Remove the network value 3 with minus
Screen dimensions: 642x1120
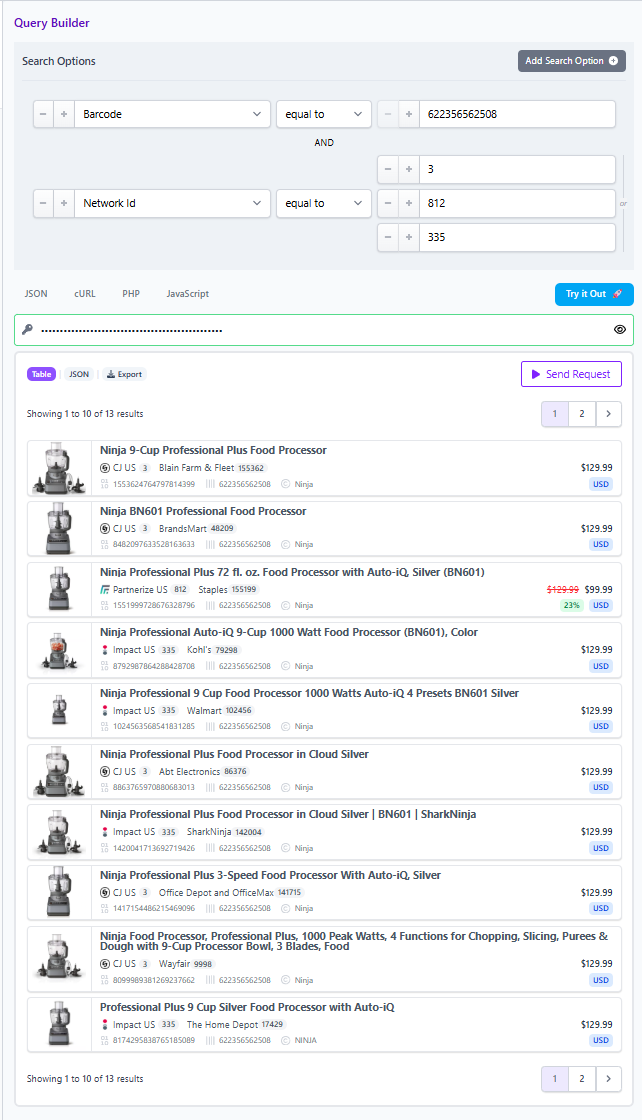click(x=388, y=169)
